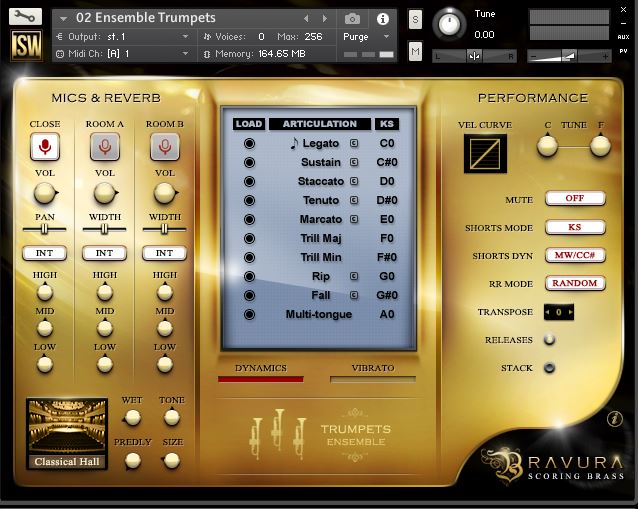Click the CLOSE mic INT button
Screen dimensions: 638x509
[x=45, y=253]
